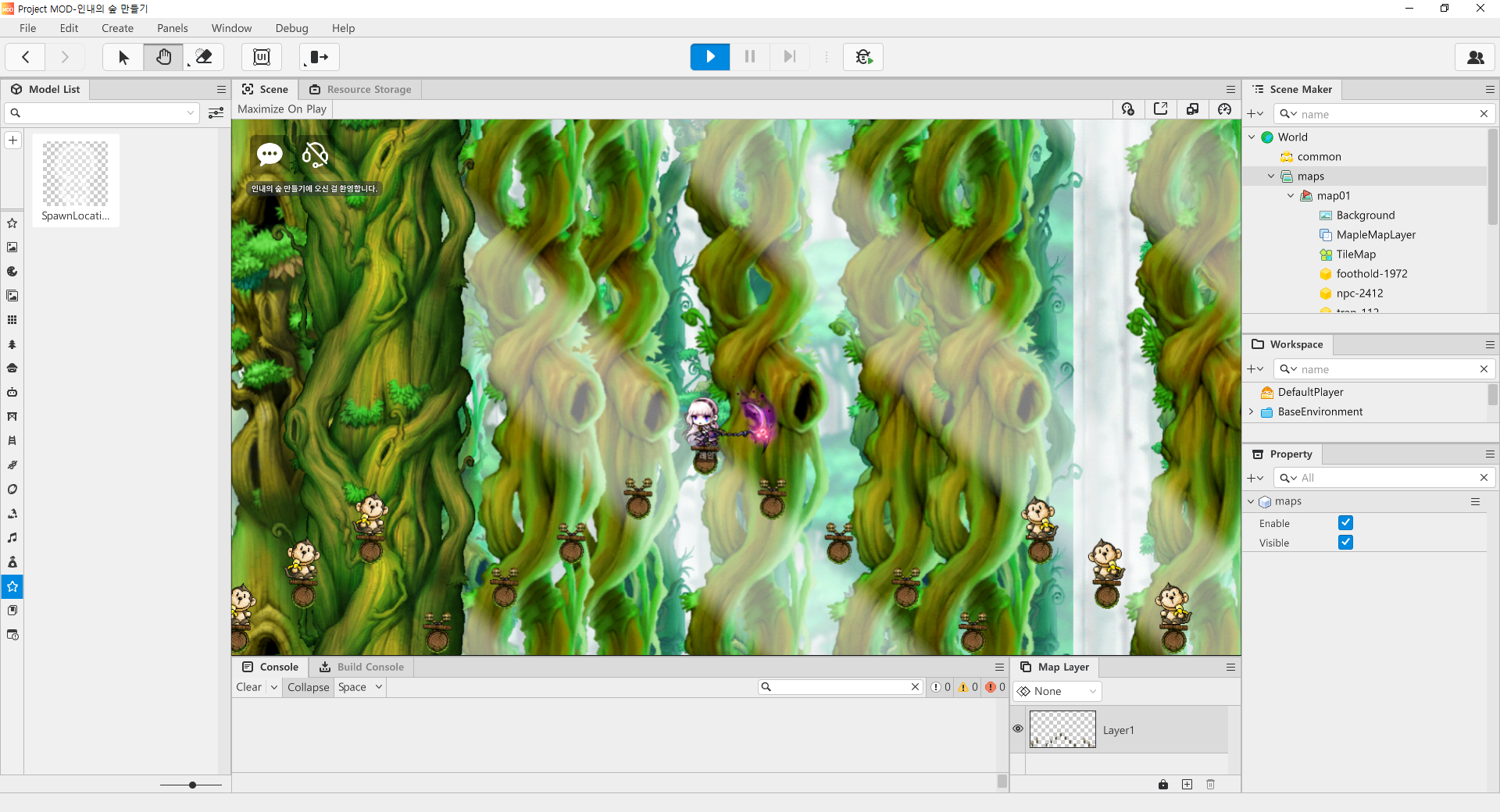
Task: Select the TileMap tree item
Action: pyautogui.click(x=1355, y=255)
